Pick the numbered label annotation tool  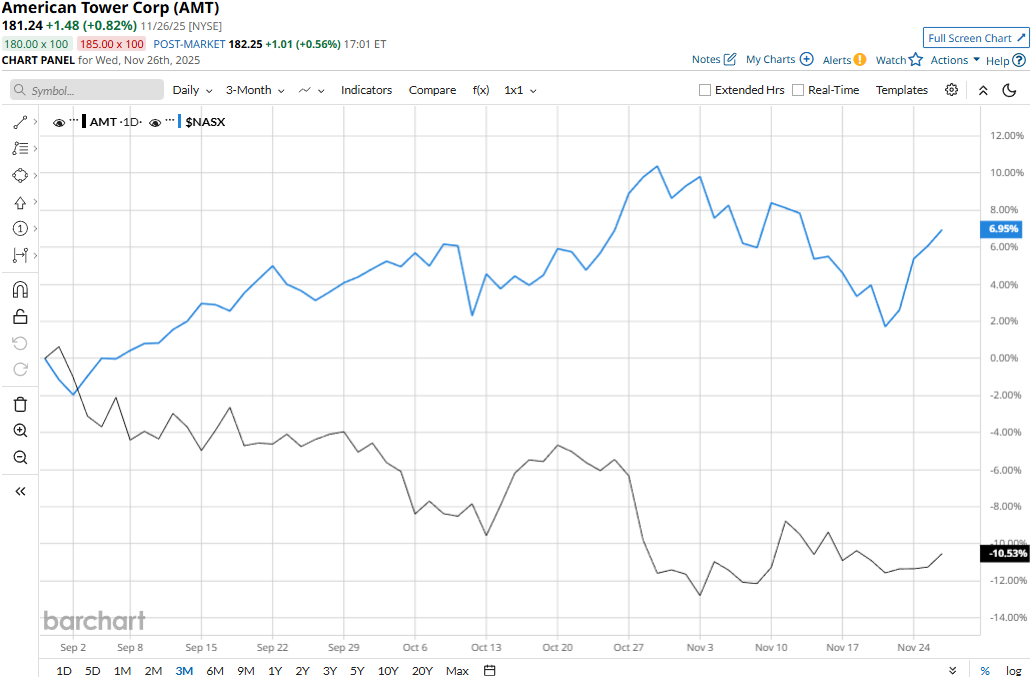(20, 228)
